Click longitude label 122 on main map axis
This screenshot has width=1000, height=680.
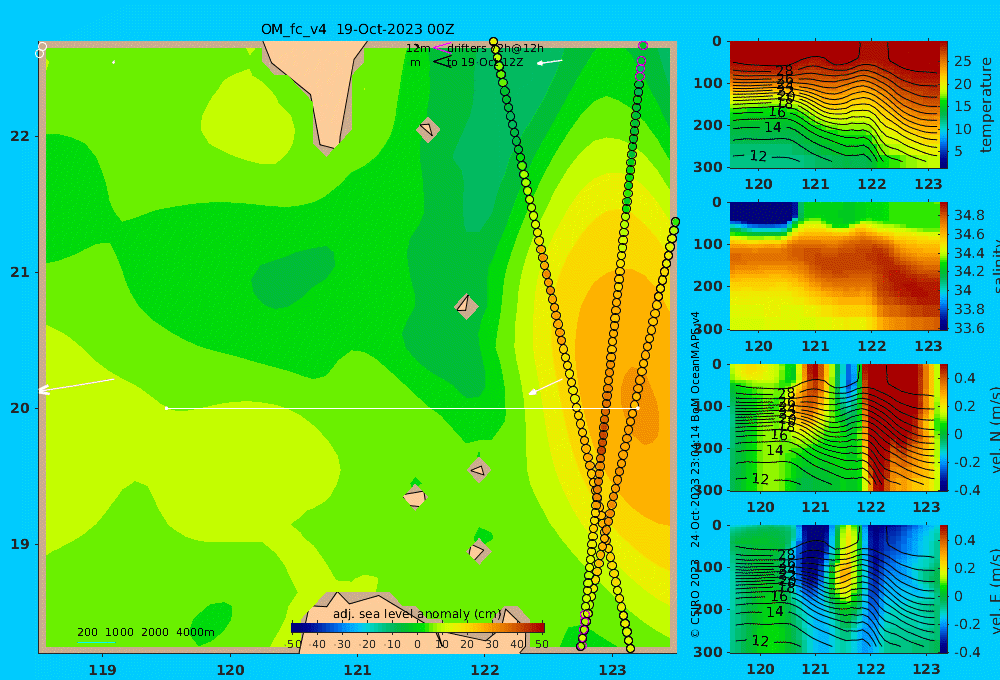point(485,670)
